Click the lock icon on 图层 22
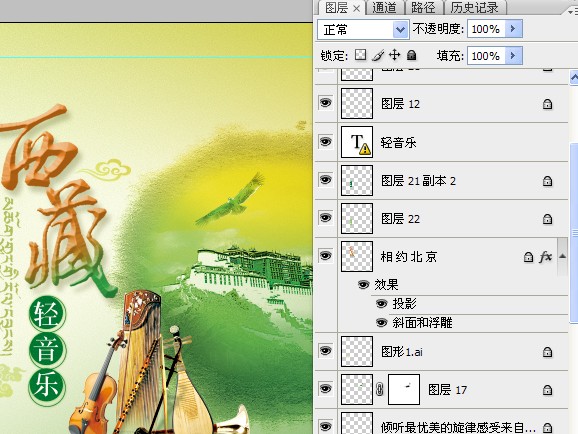Viewport: 578px width, 434px height. click(x=547, y=219)
